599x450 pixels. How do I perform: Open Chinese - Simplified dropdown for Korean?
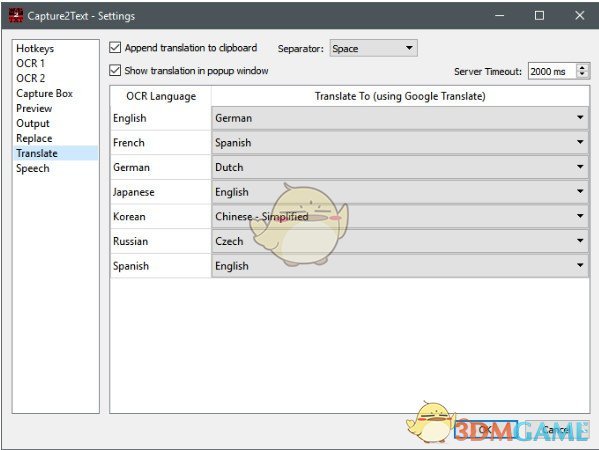click(400, 217)
